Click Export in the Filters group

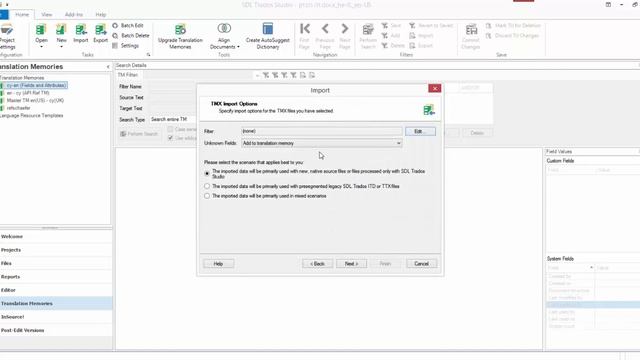[x=420, y=46]
